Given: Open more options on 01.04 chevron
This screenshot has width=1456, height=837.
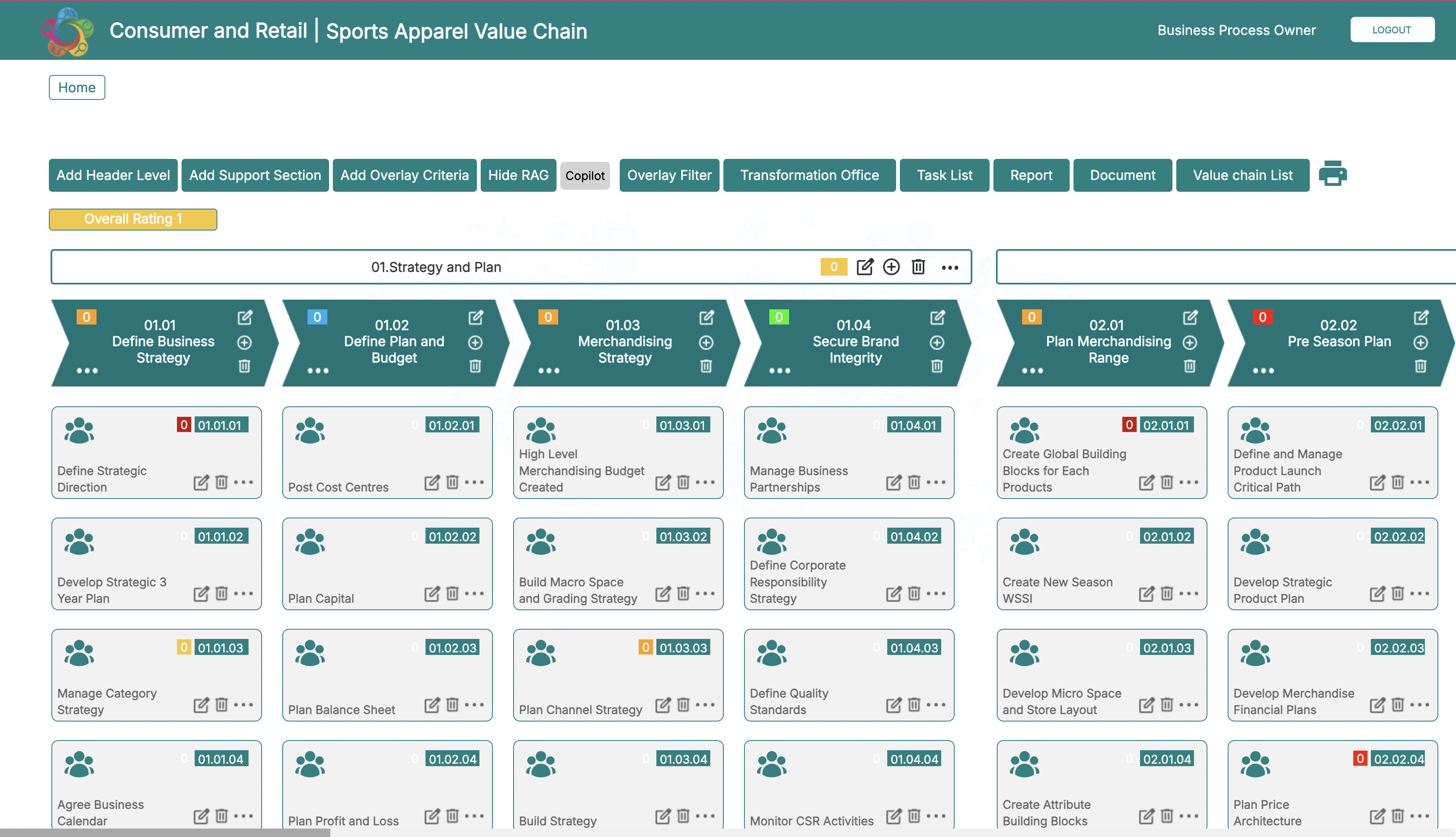Looking at the screenshot, I should [780, 371].
